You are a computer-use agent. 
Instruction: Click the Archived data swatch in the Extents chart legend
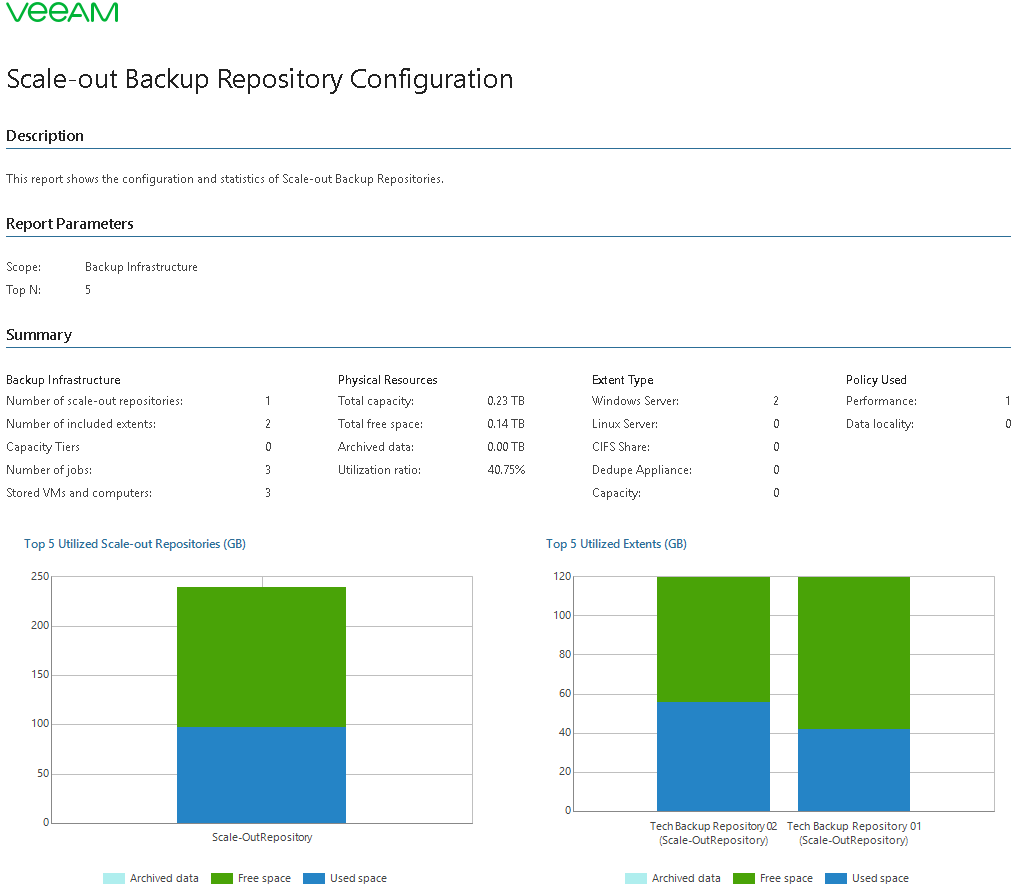(x=636, y=878)
